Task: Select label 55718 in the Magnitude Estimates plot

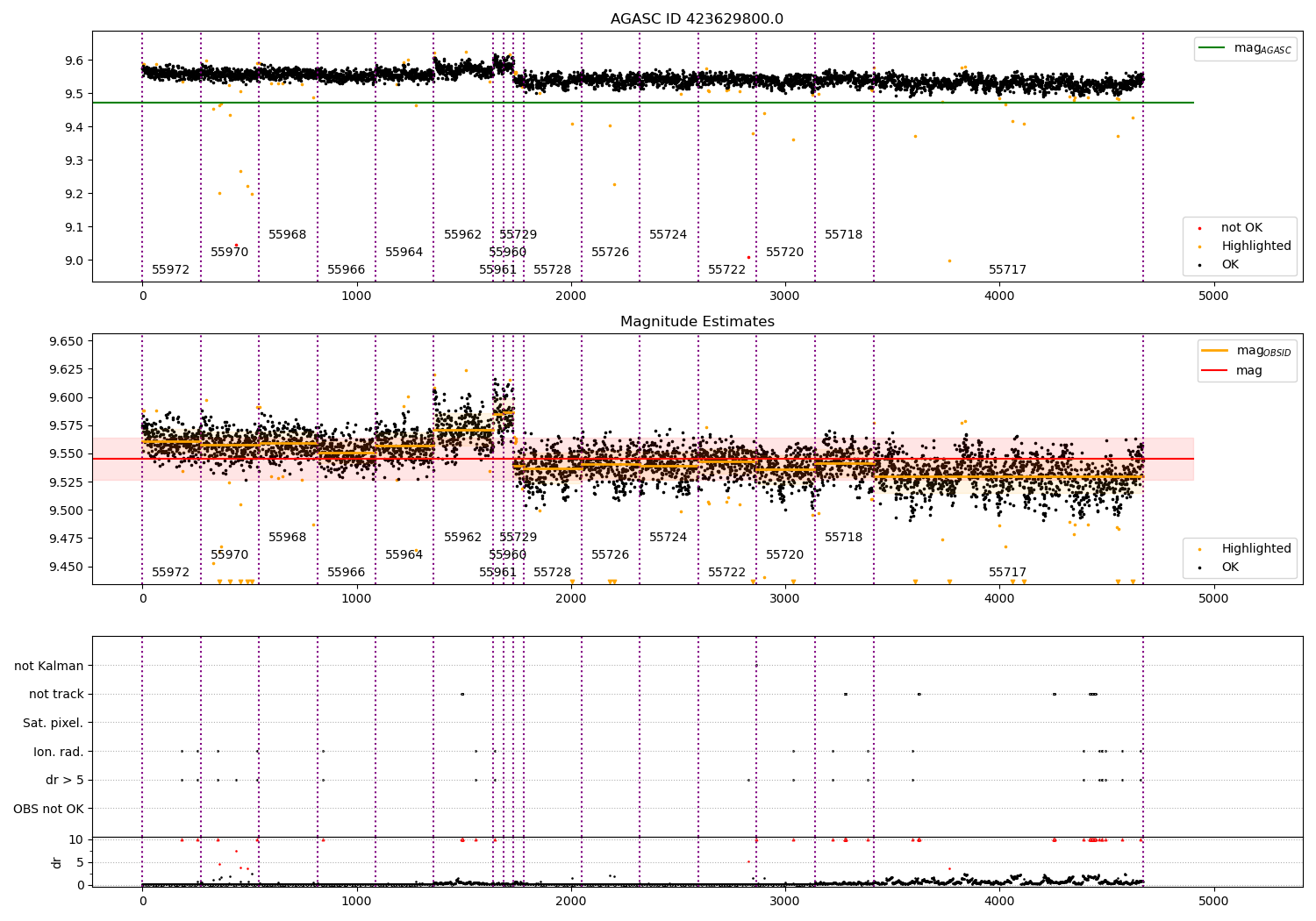Action: pyautogui.click(x=844, y=538)
